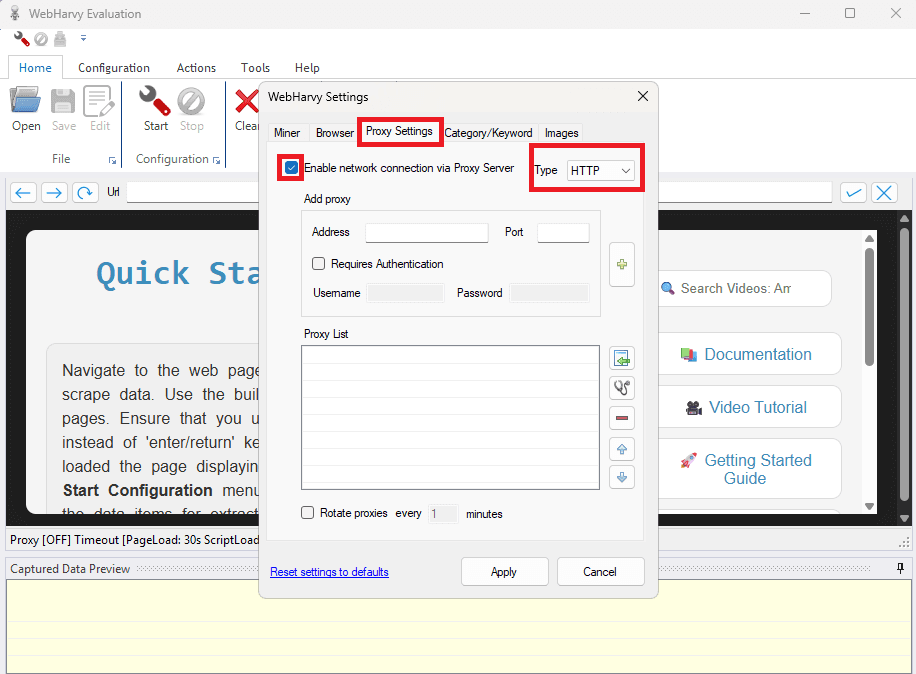Screen dimensions: 916x674
Task: Check the Requires Authentication box
Action: tap(318, 263)
